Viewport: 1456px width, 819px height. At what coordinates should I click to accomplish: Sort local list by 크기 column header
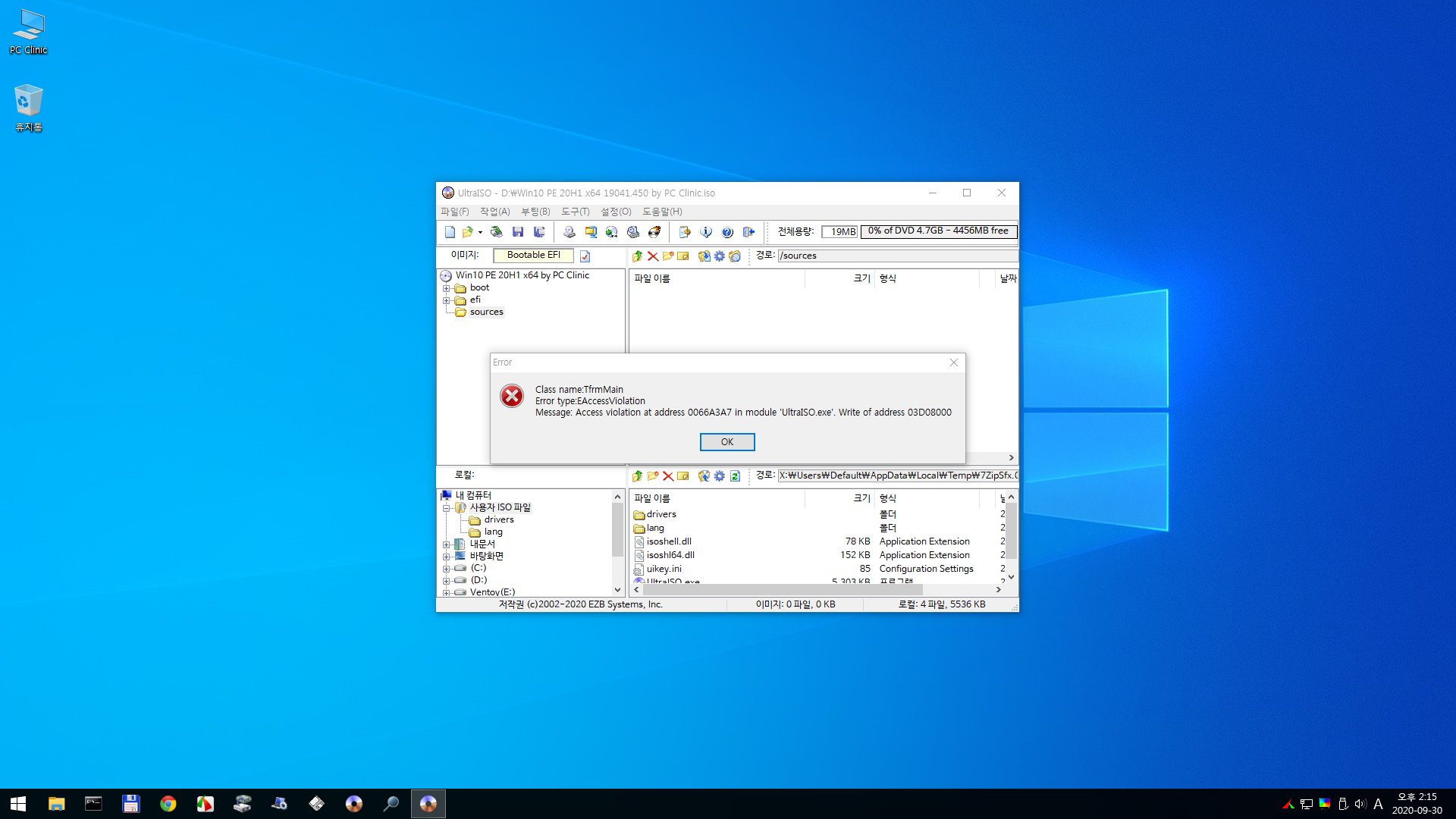[x=839, y=498]
